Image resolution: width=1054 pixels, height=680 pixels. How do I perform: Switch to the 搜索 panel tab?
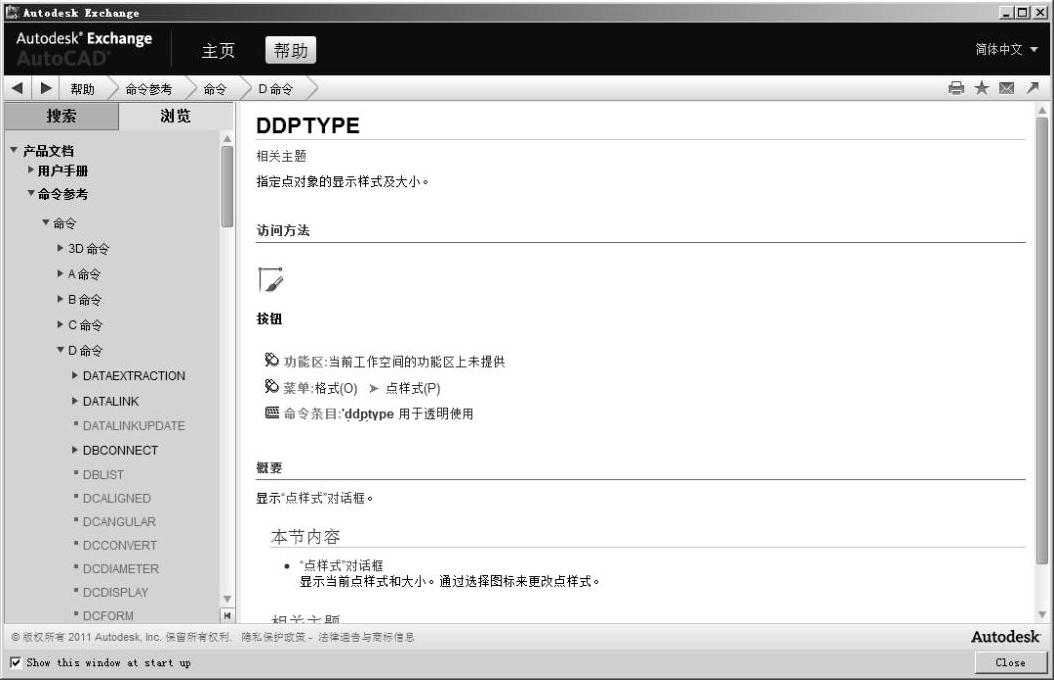click(61, 116)
